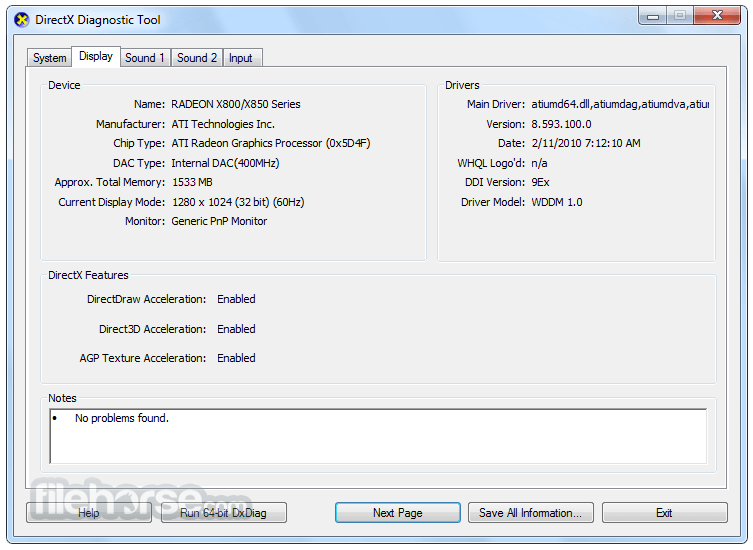Click driver version '8.593.100.0'

click(561, 124)
